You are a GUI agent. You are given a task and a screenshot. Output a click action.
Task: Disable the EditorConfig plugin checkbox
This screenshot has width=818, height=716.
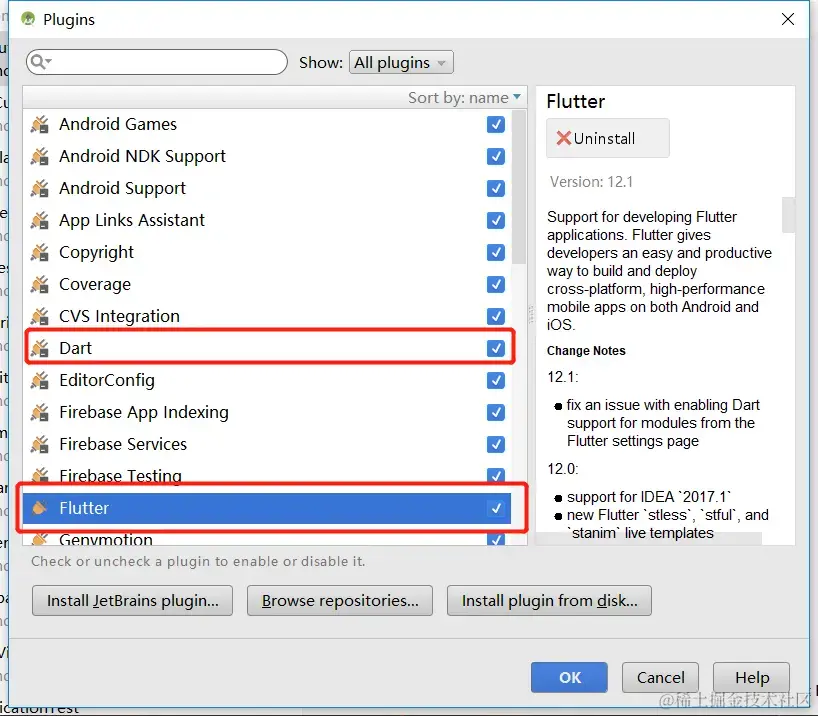coord(496,380)
